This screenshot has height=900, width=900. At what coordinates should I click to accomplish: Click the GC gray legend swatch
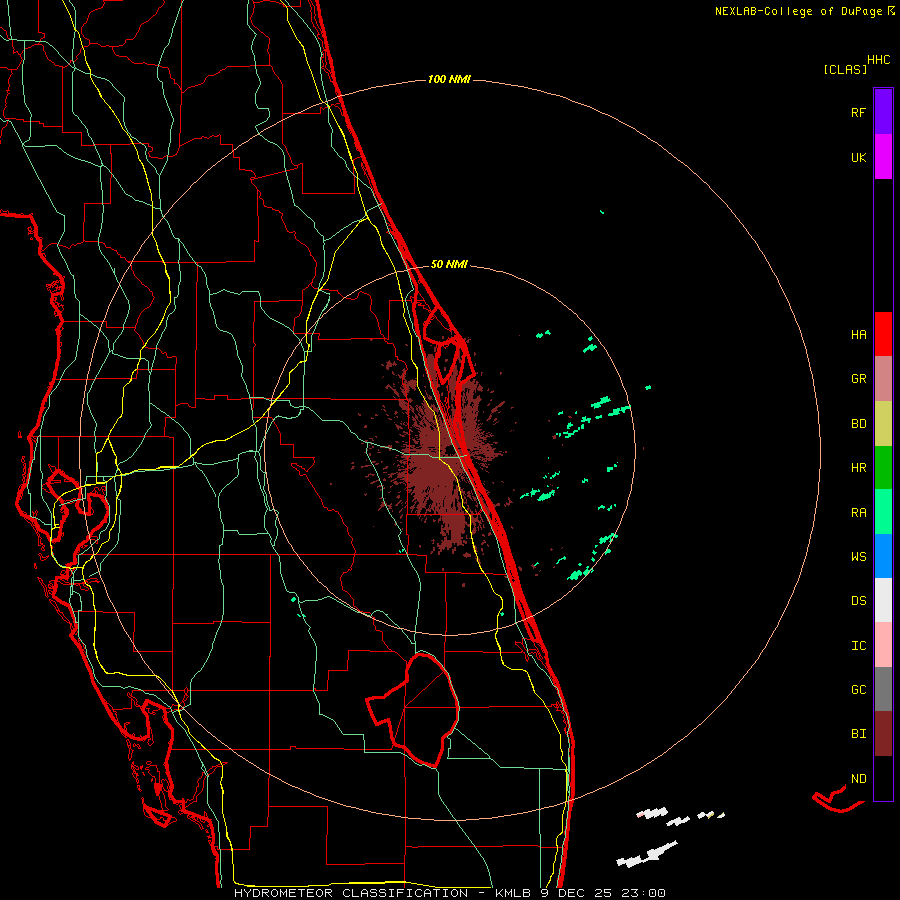point(883,689)
